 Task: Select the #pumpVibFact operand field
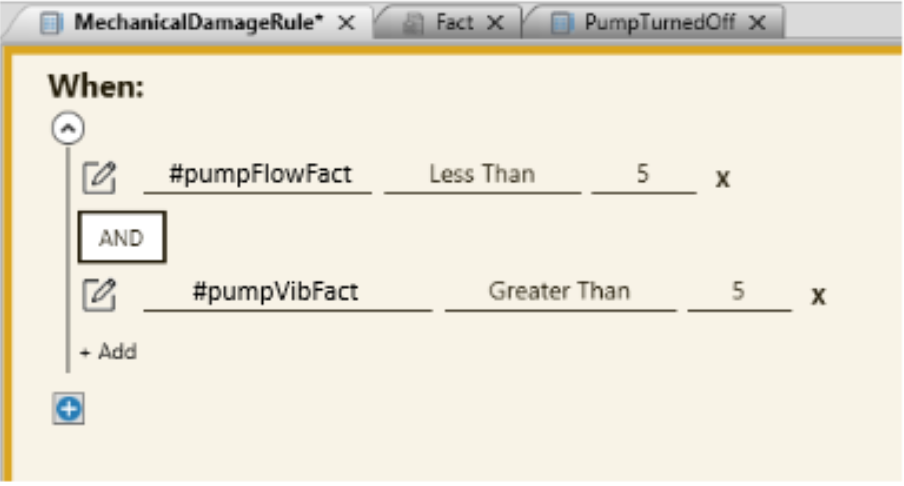click(288, 293)
